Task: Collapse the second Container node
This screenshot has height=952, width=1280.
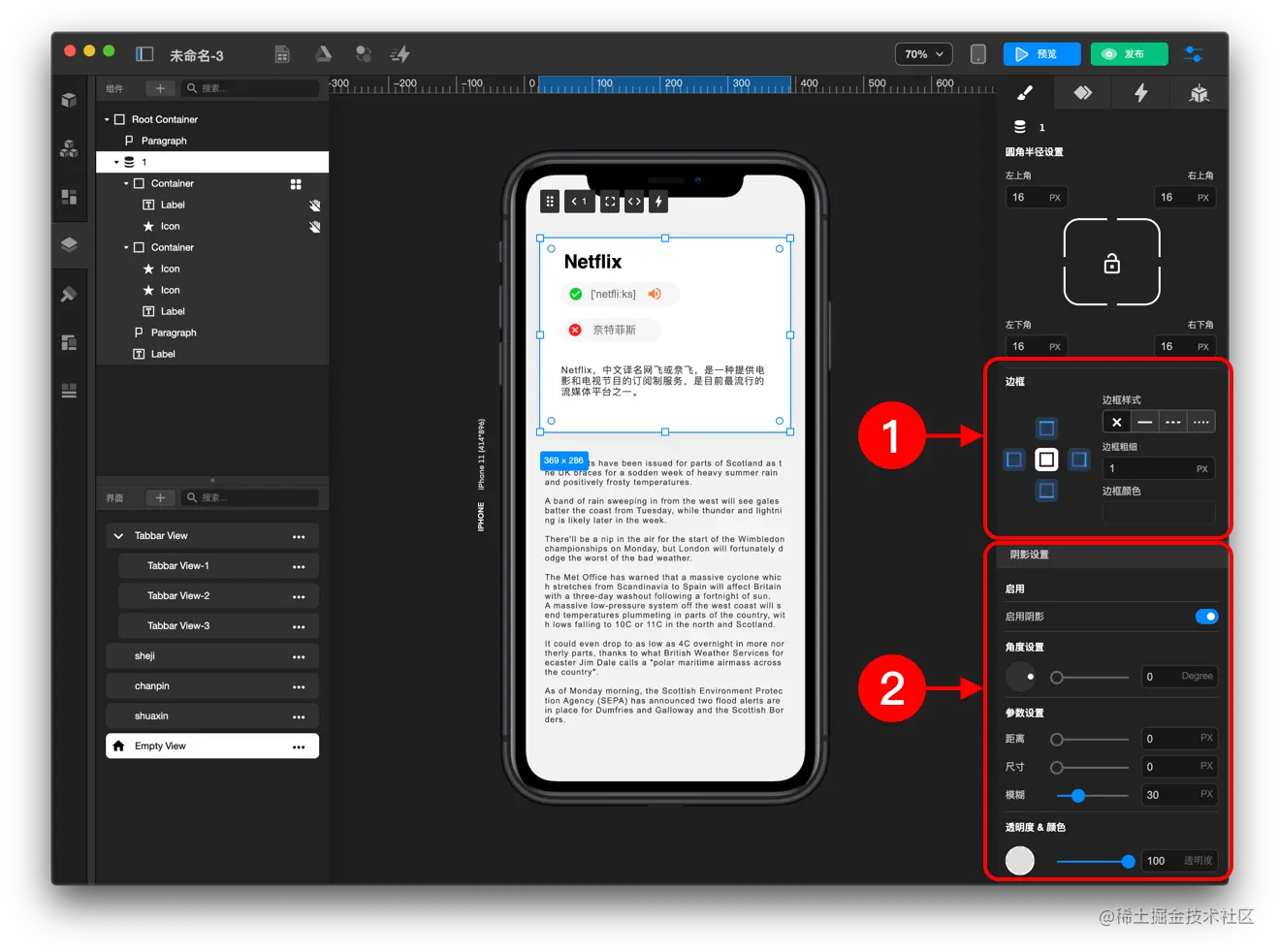Action: [x=126, y=248]
